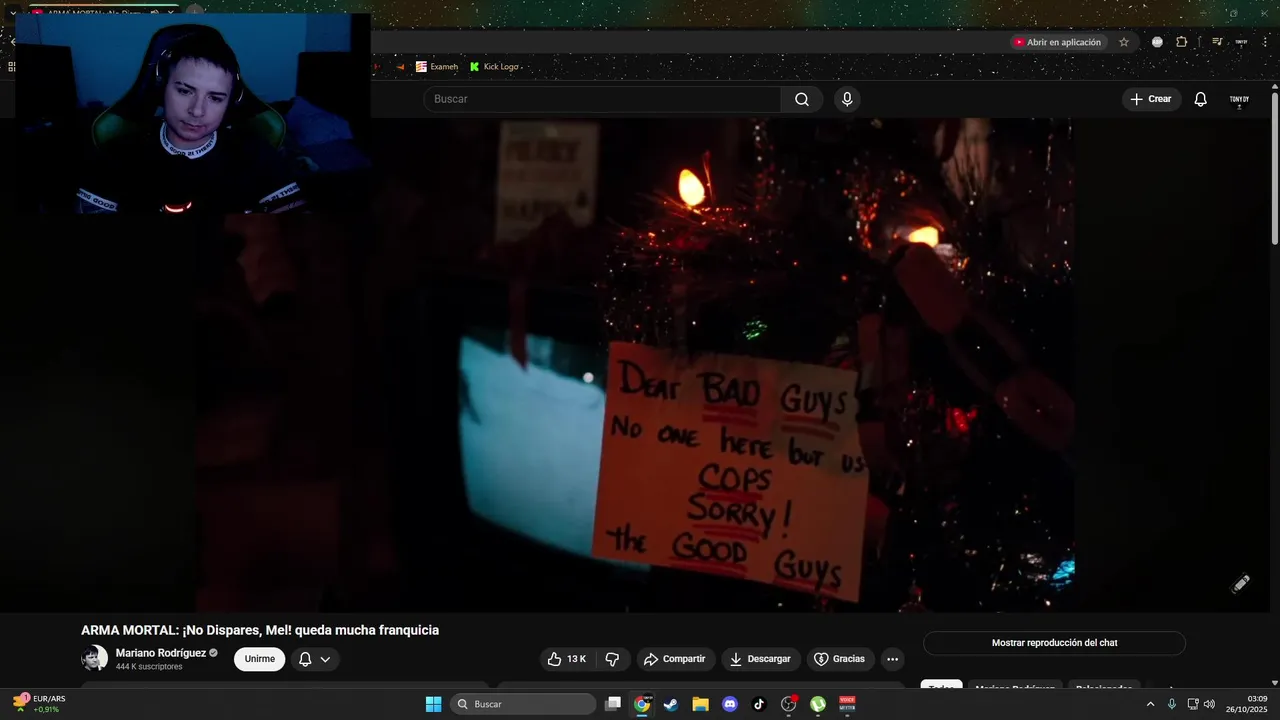Click the YouTube search magnifier button
This screenshot has height=720, width=1280.
[802, 99]
